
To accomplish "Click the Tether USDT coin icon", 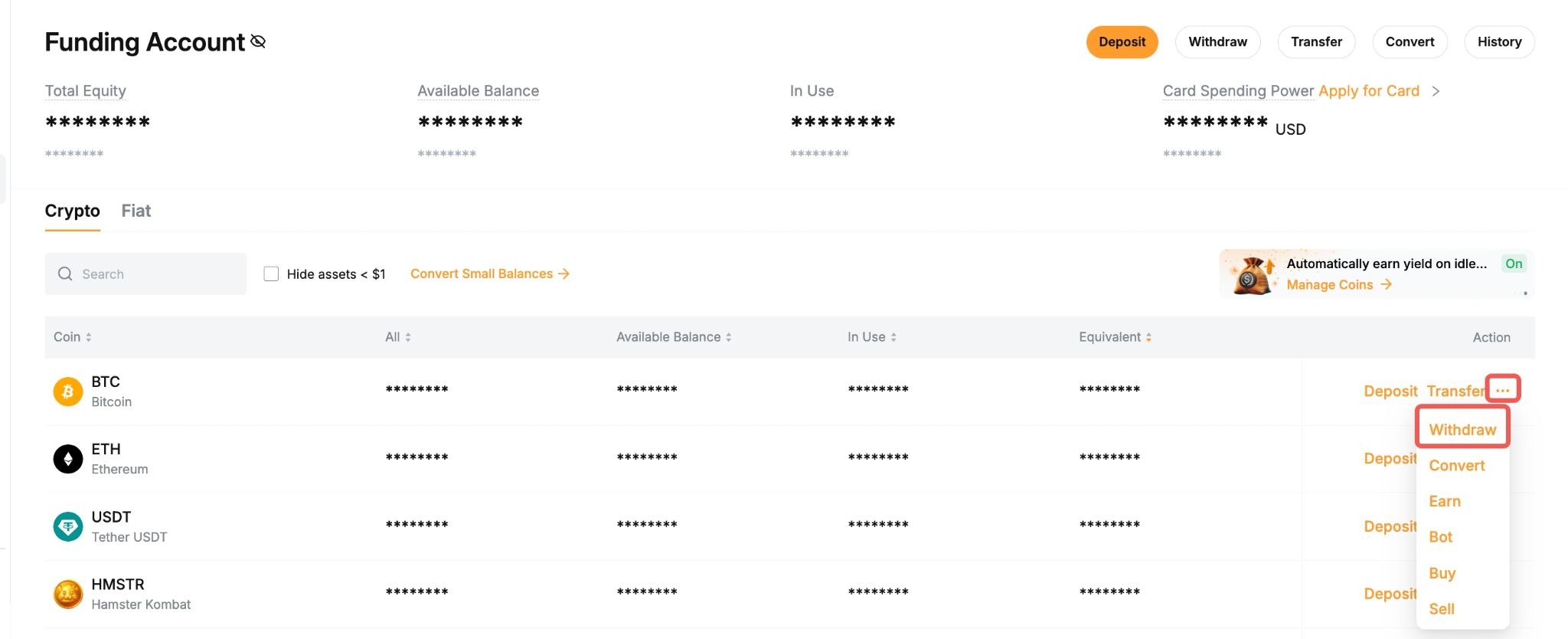I will tap(67, 526).
